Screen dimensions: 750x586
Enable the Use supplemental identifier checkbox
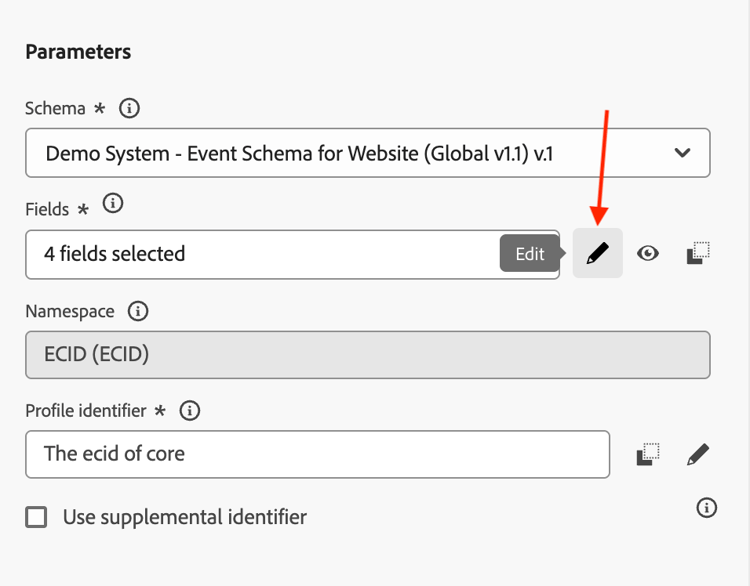coord(37,517)
